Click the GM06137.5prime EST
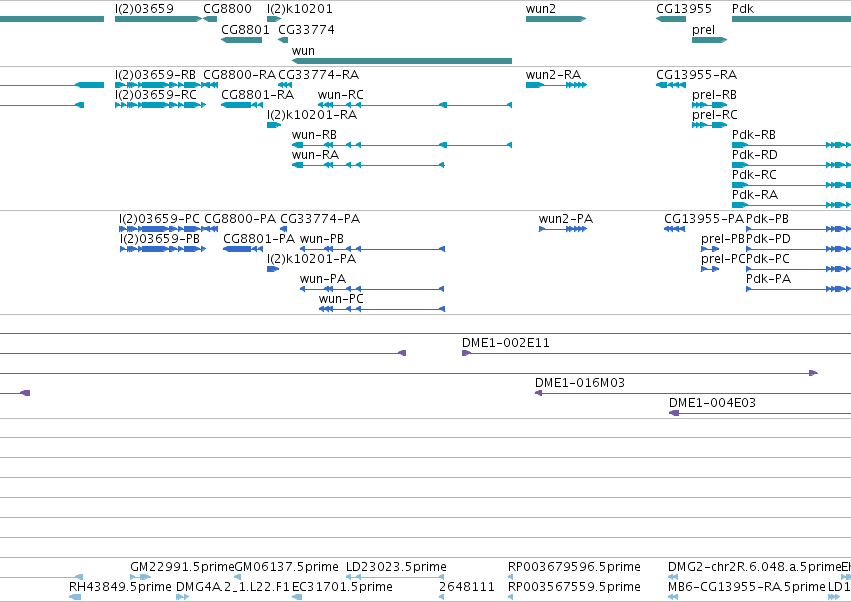Viewport: 851px width, 602px height. pyautogui.click(x=237, y=578)
